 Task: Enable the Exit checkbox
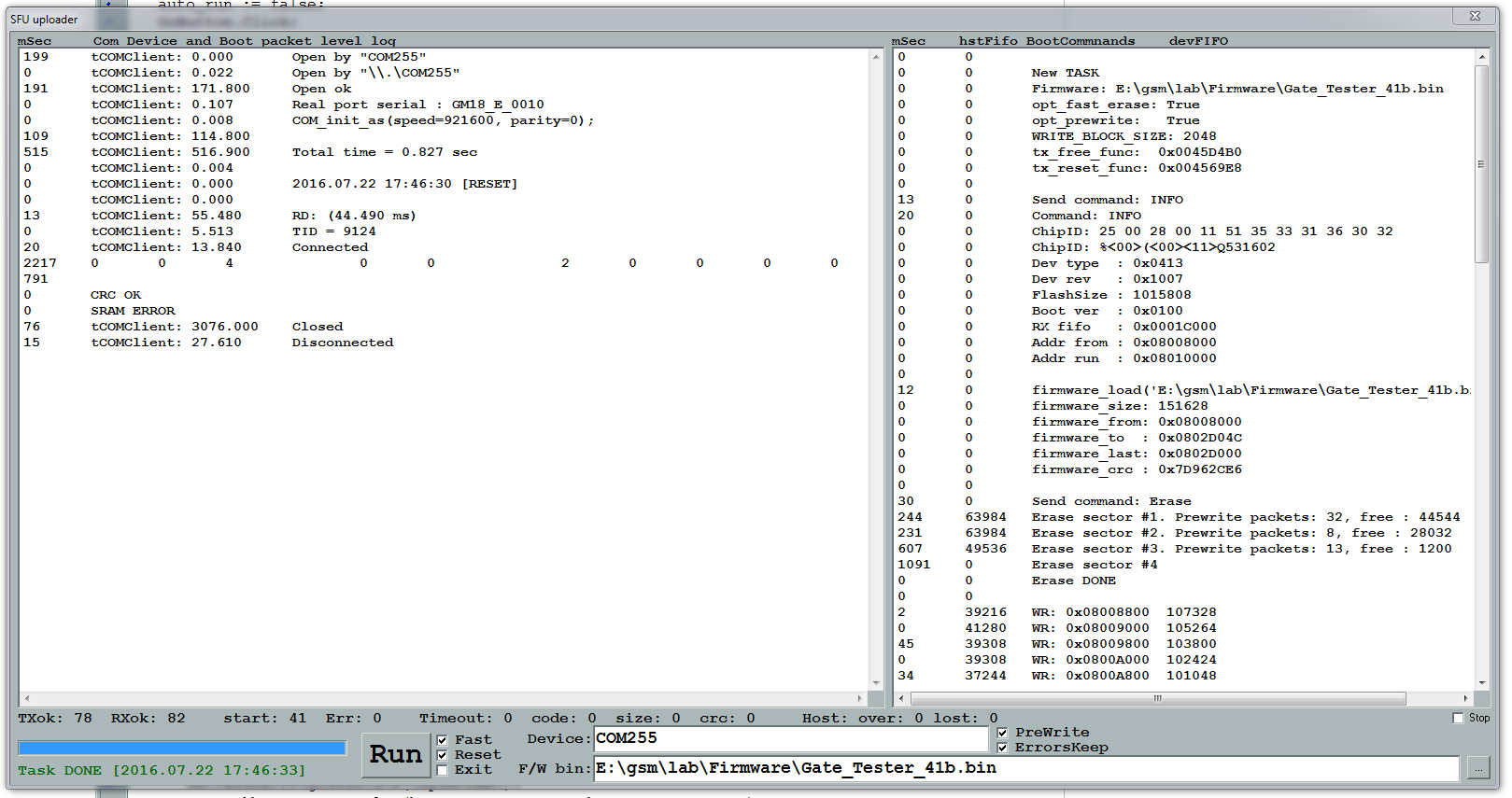coord(443,770)
